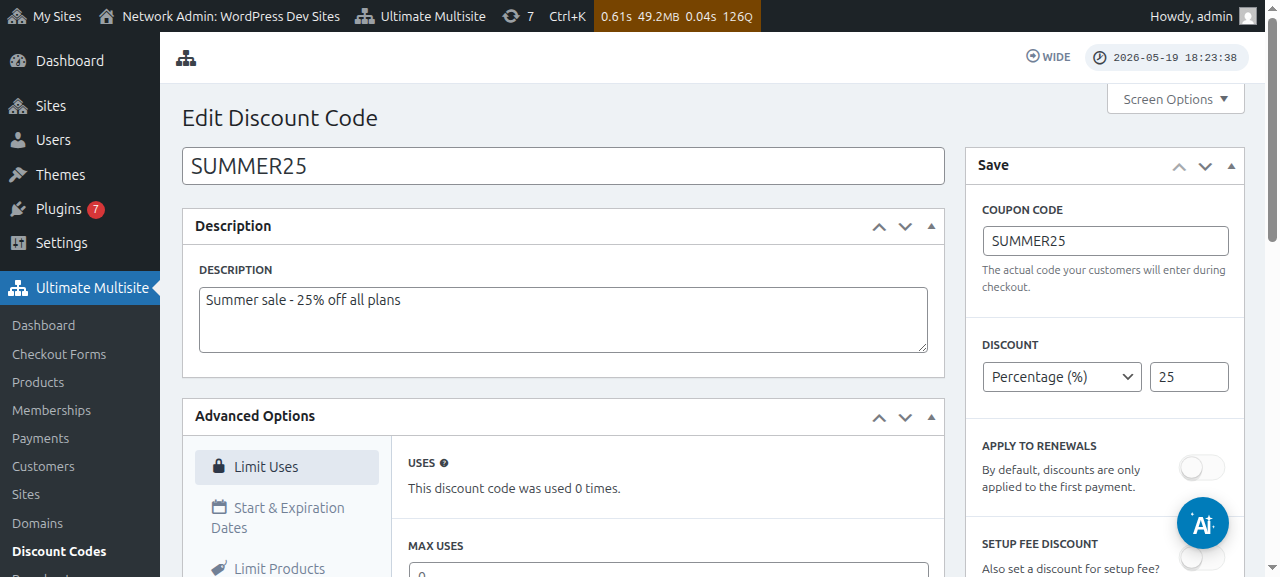The height and width of the screenshot is (577, 1280).
Task: Click Ultimate Multisite admin bar item
Action: tap(420, 16)
